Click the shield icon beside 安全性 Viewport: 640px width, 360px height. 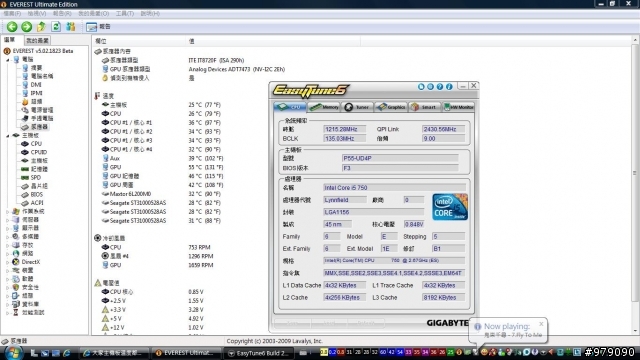pos(16,287)
